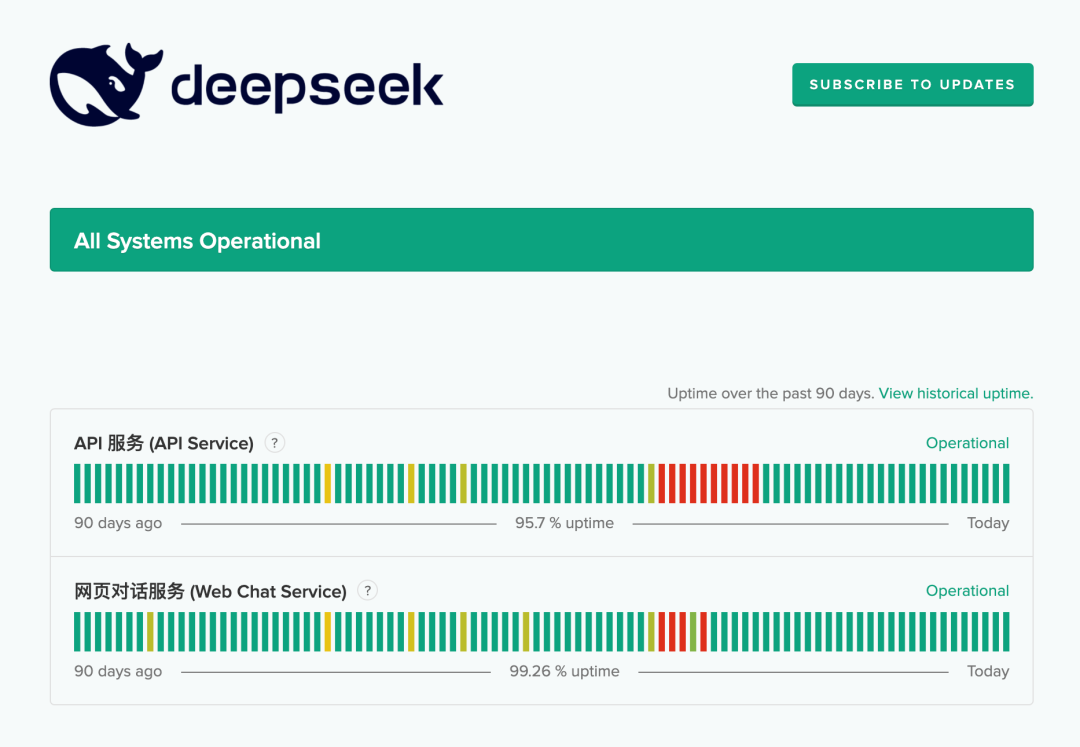Image resolution: width=1080 pixels, height=747 pixels.
Task: Open View historical uptime link
Action: [x=955, y=393]
